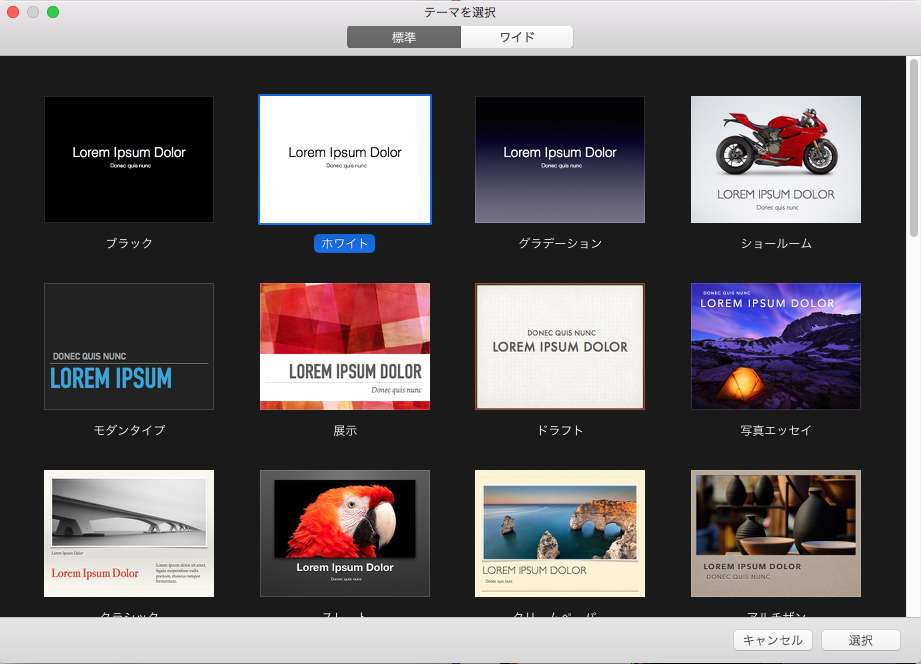The width and height of the screenshot is (921, 664).
Task: Choose the クラシック theme with bridge photo
Action: point(129,533)
